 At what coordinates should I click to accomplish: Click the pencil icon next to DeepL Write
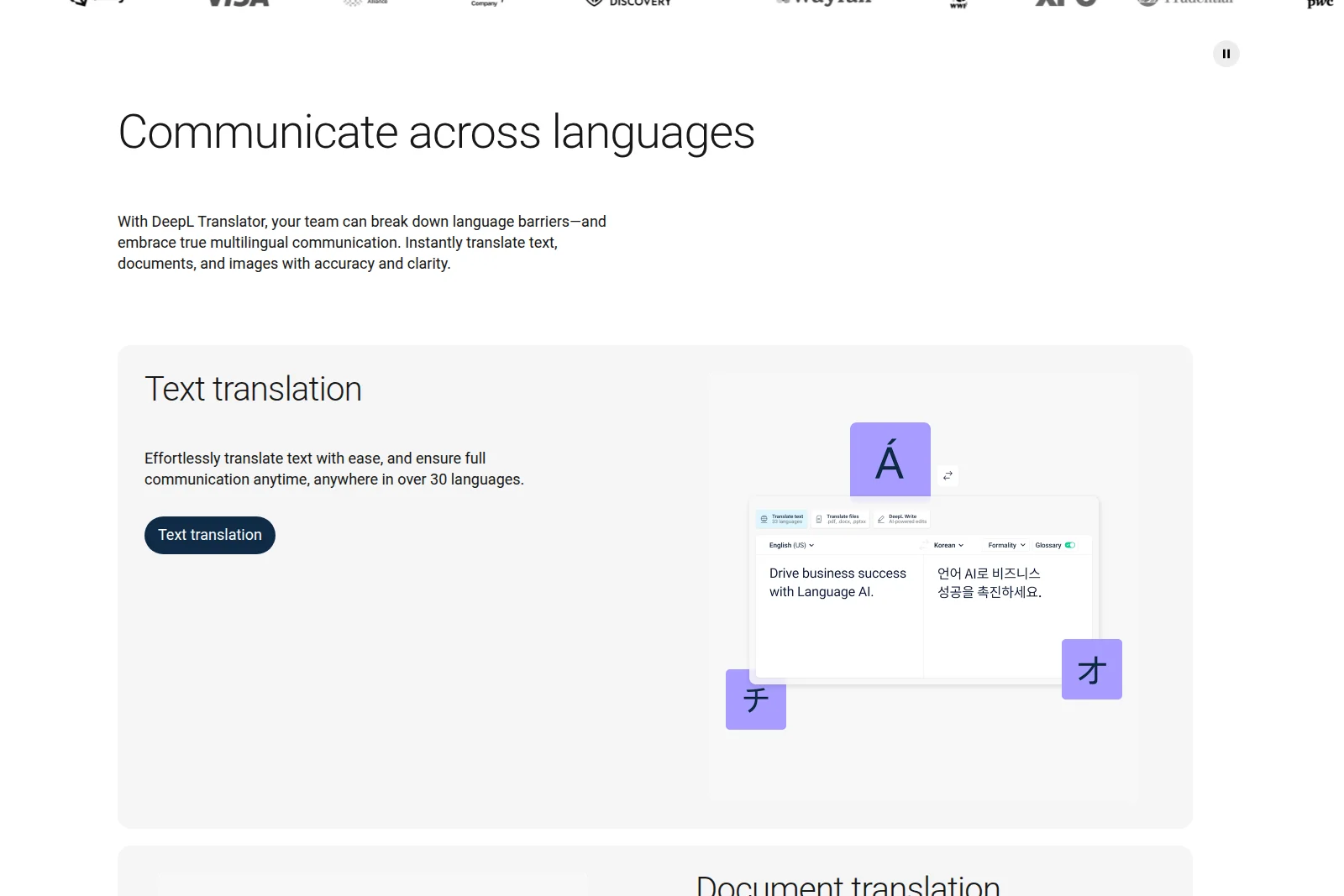coord(881,517)
